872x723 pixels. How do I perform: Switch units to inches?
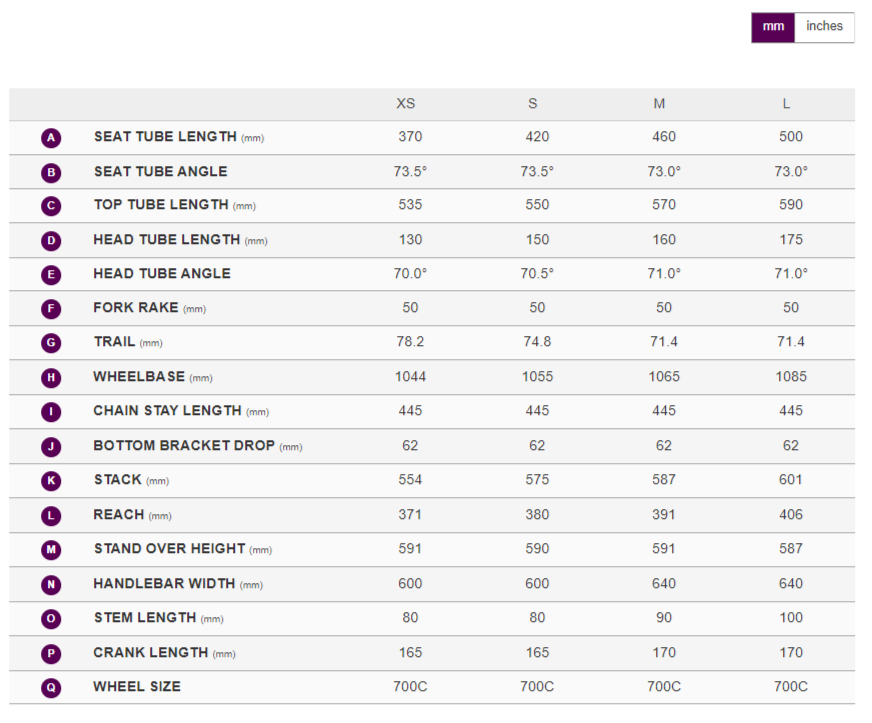tap(824, 27)
